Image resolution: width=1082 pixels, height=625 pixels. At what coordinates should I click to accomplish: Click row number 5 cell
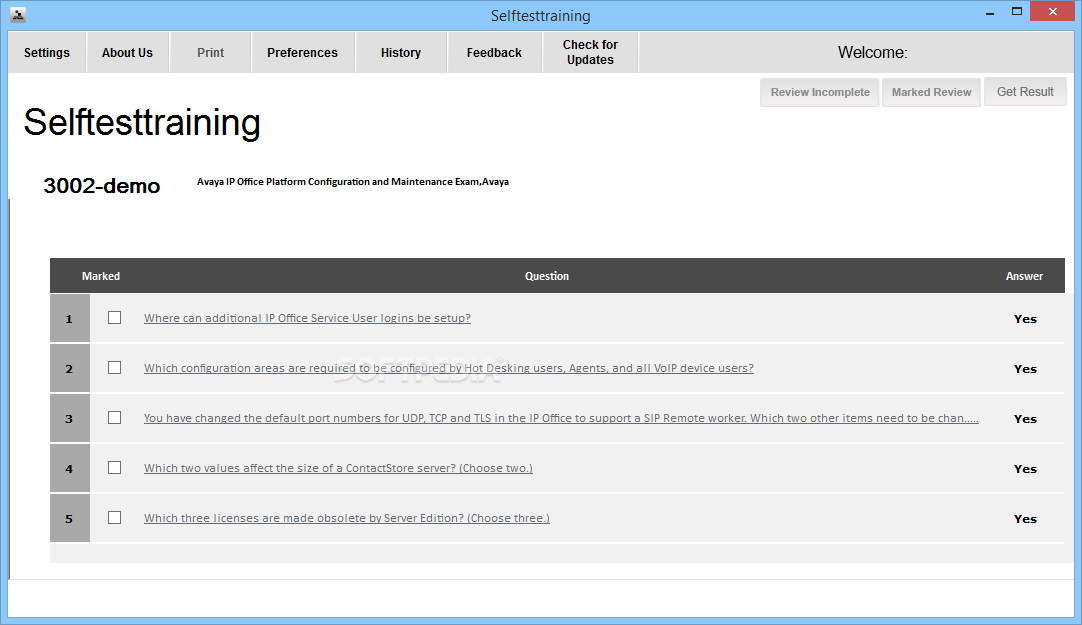[x=70, y=518]
